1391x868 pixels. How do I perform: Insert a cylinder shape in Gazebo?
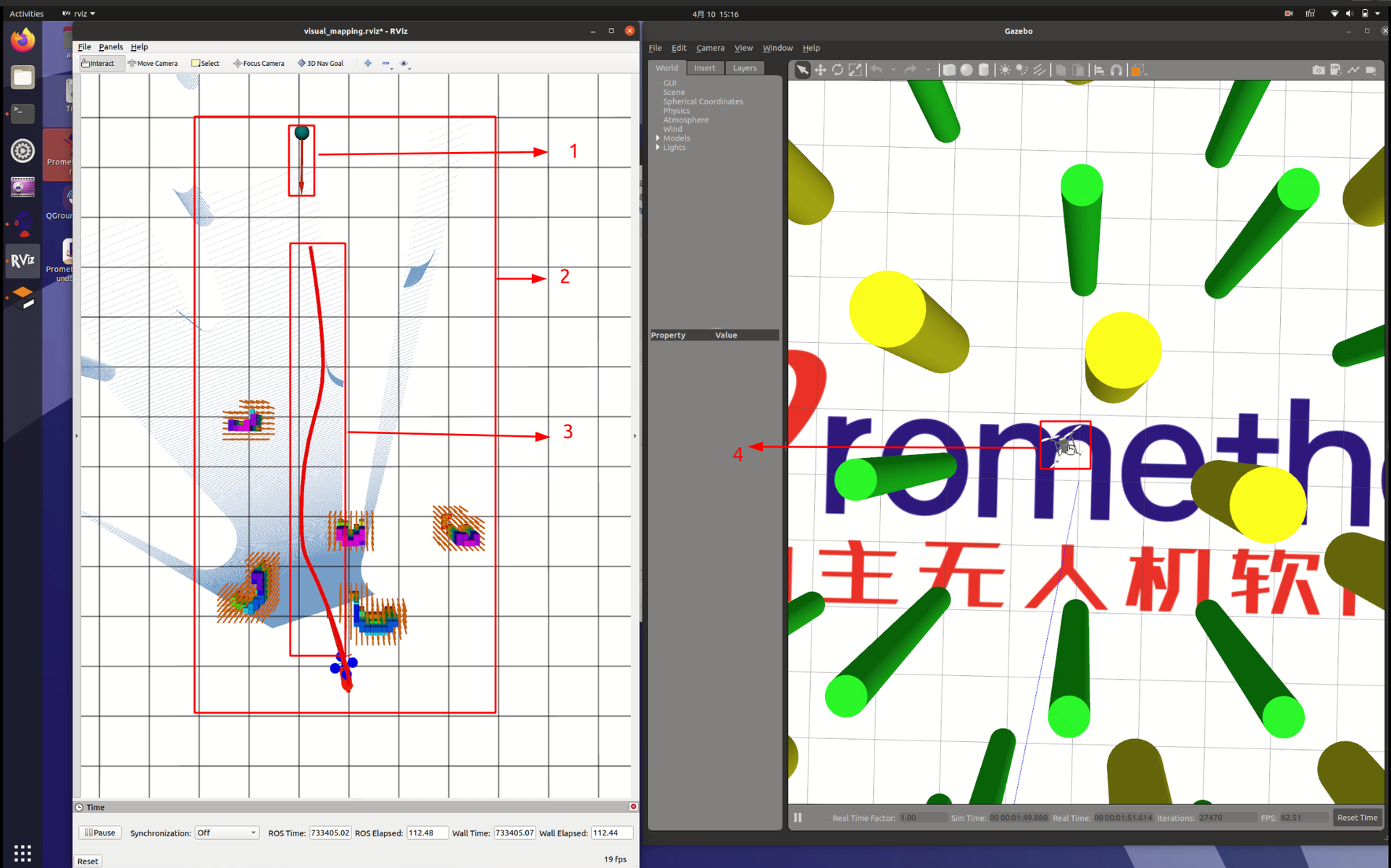tap(984, 70)
